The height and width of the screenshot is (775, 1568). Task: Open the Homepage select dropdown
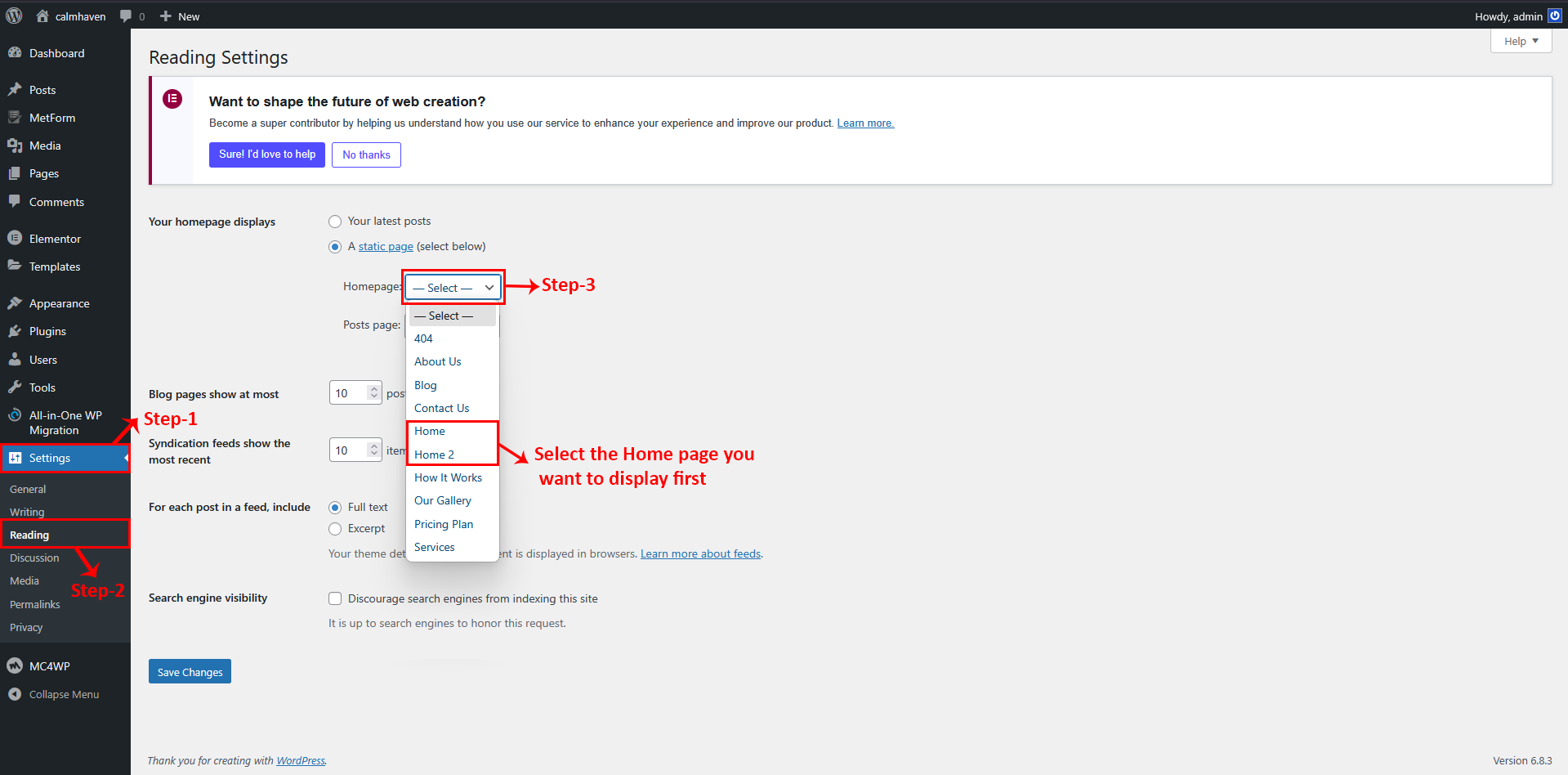453,288
